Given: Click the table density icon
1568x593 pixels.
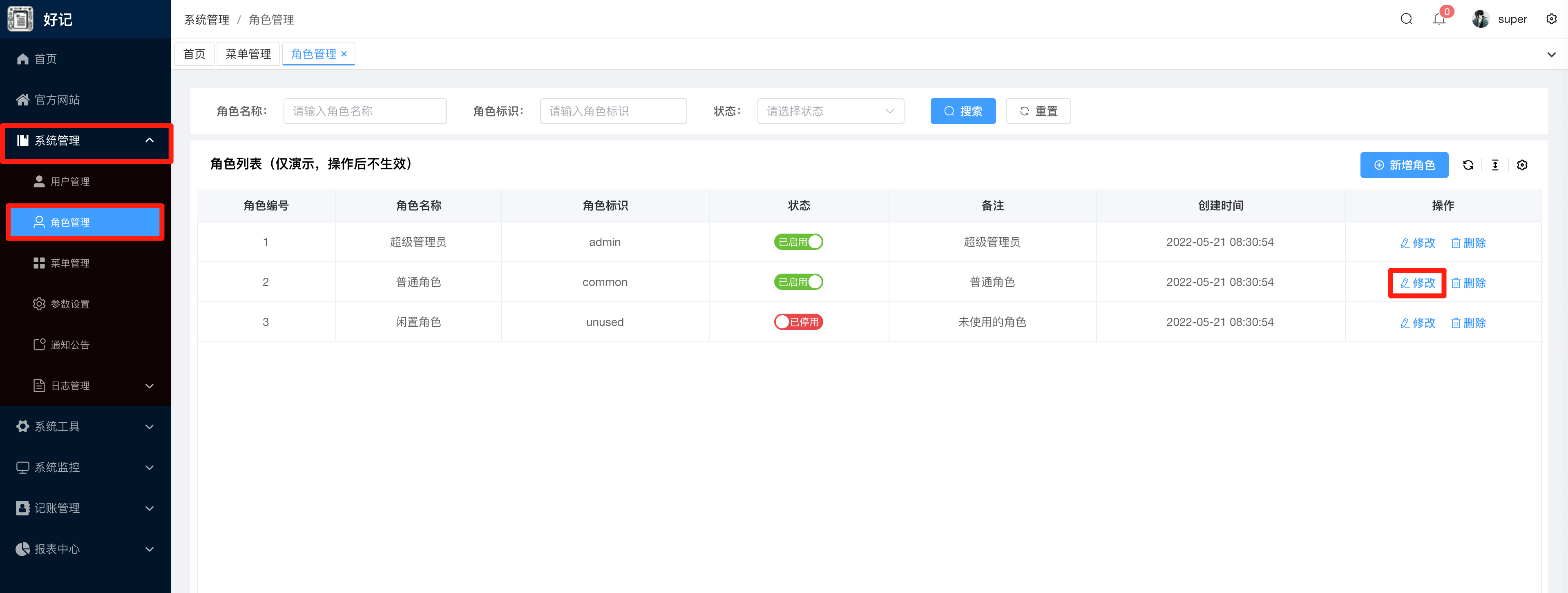Looking at the screenshot, I should click(1495, 165).
